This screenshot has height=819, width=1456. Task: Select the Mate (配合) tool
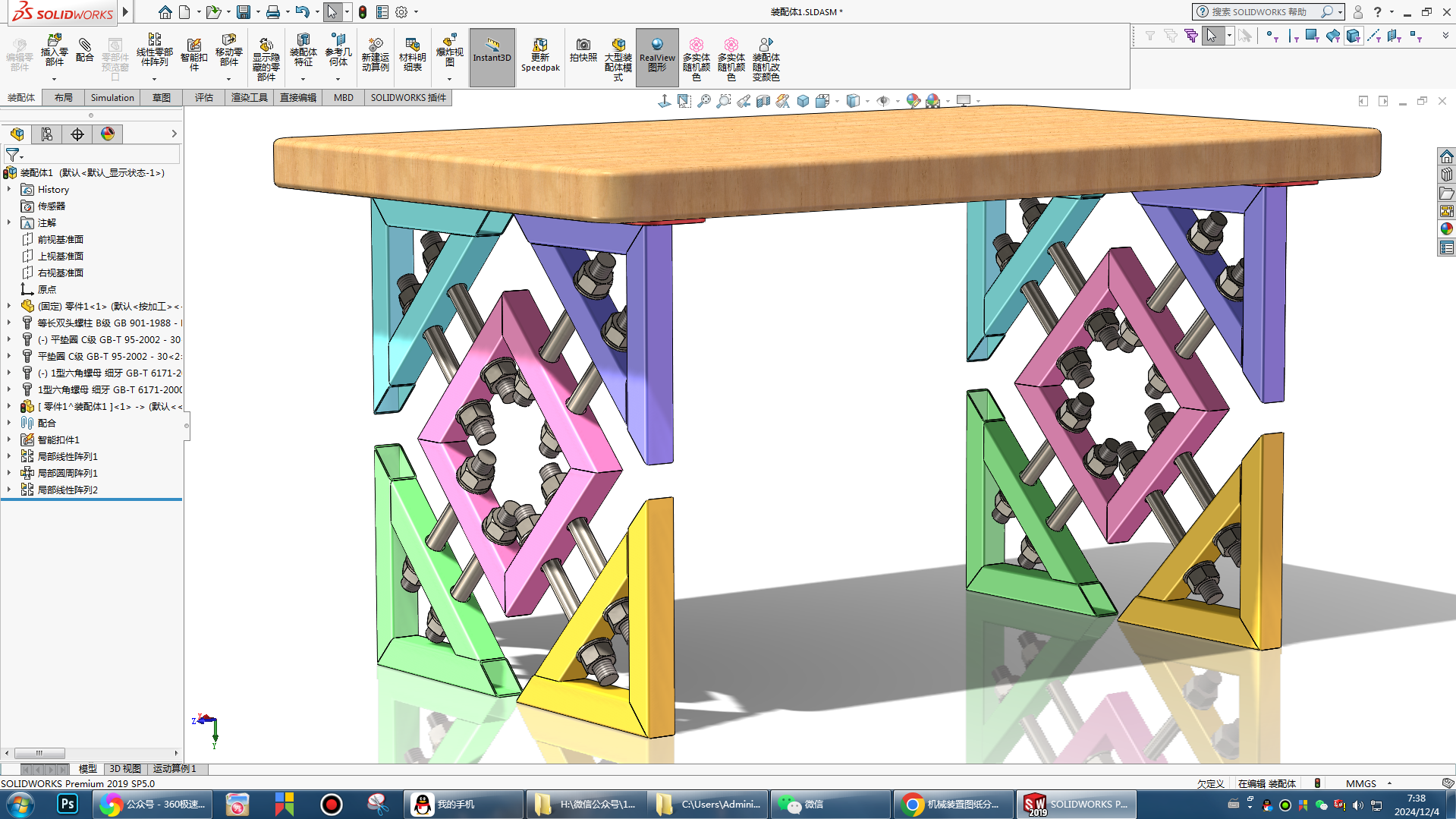point(85,52)
